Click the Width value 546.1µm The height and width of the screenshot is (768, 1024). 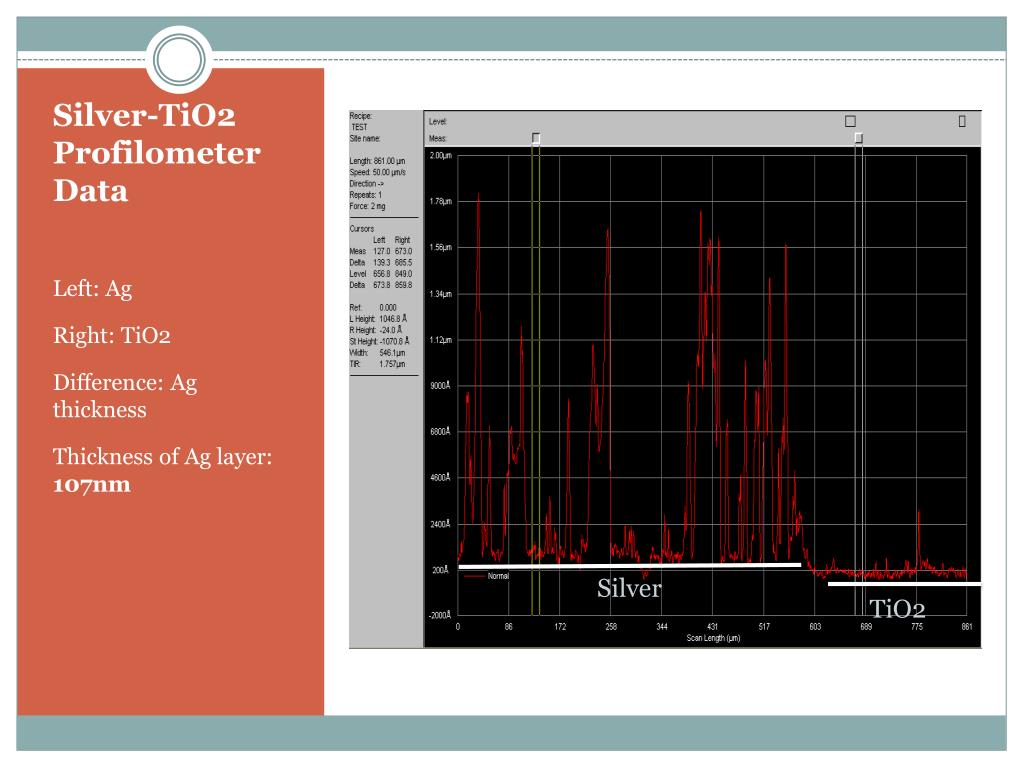click(x=392, y=353)
